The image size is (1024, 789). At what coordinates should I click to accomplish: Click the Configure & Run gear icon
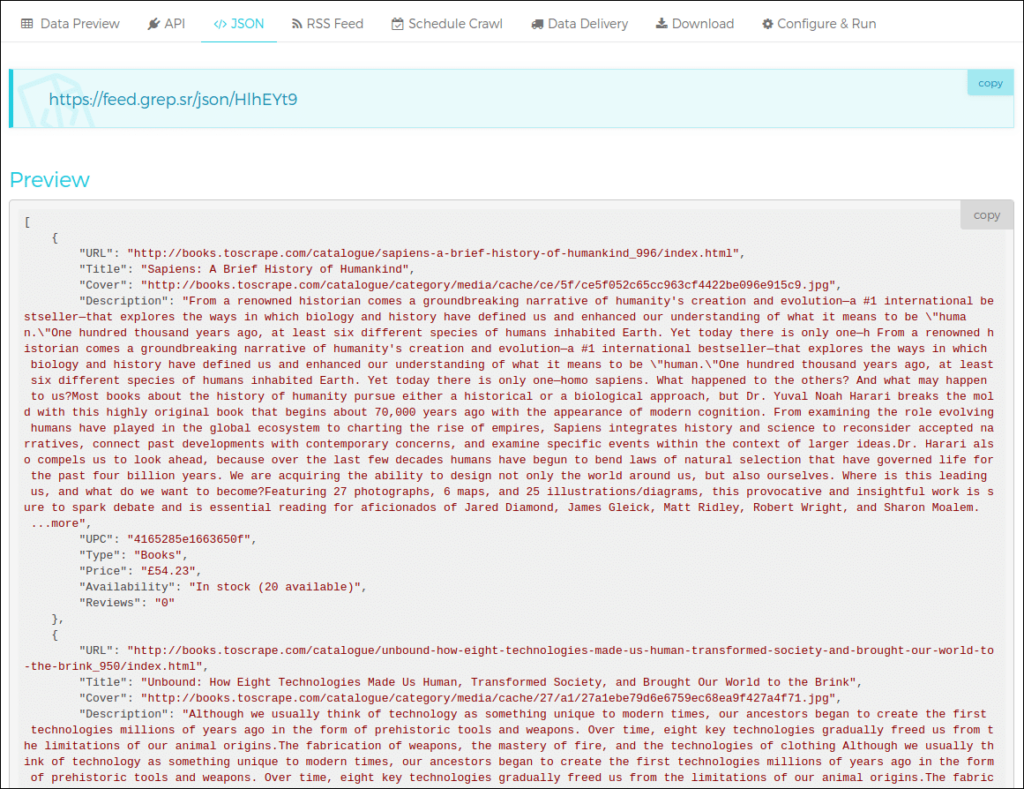[767, 24]
